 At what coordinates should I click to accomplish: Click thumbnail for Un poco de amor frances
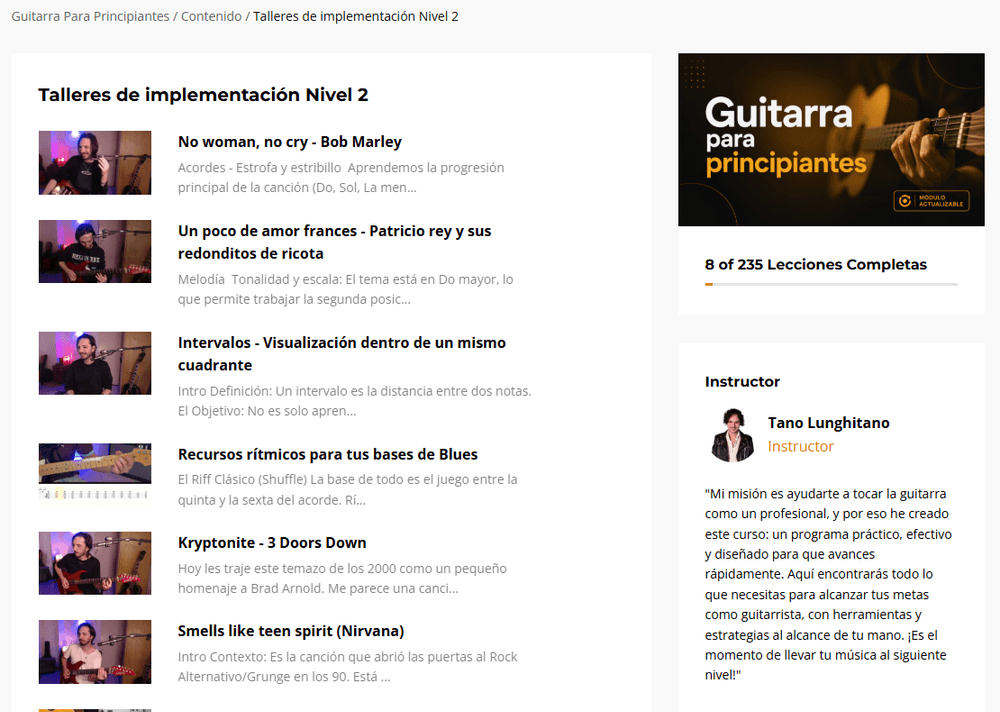(x=95, y=251)
